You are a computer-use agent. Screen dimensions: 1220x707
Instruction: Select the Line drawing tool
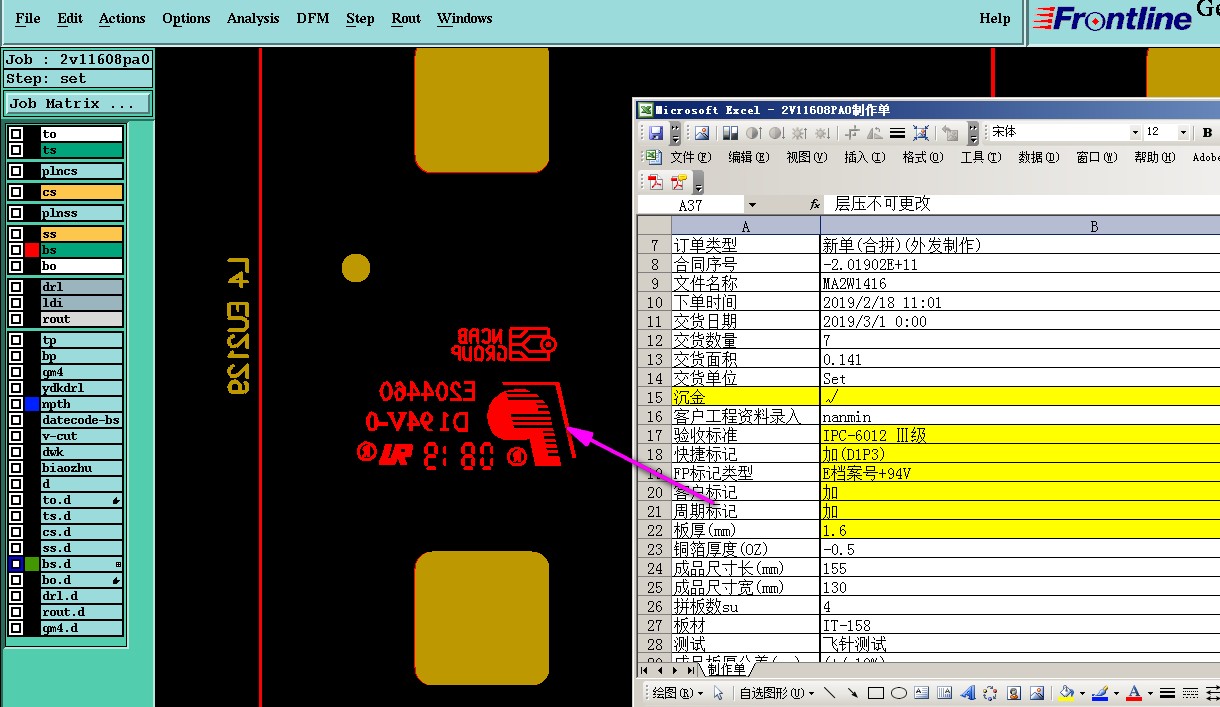(x=829, y=693)
